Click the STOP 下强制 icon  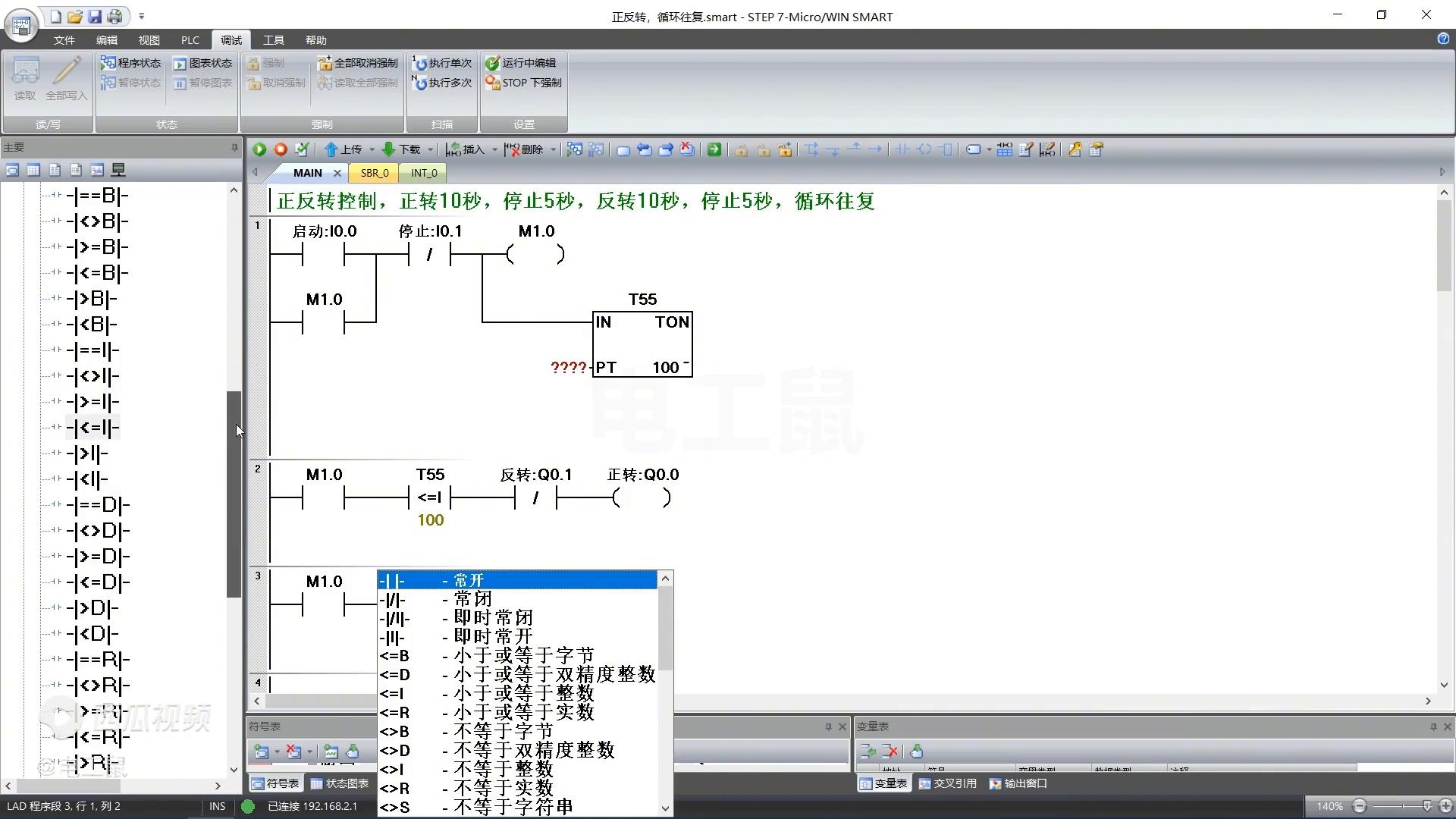[493, 83]
